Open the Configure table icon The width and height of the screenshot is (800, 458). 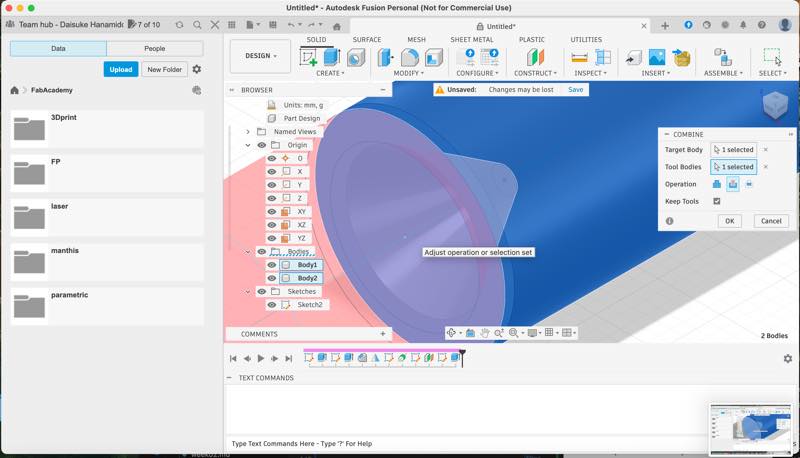click(489, 57)
